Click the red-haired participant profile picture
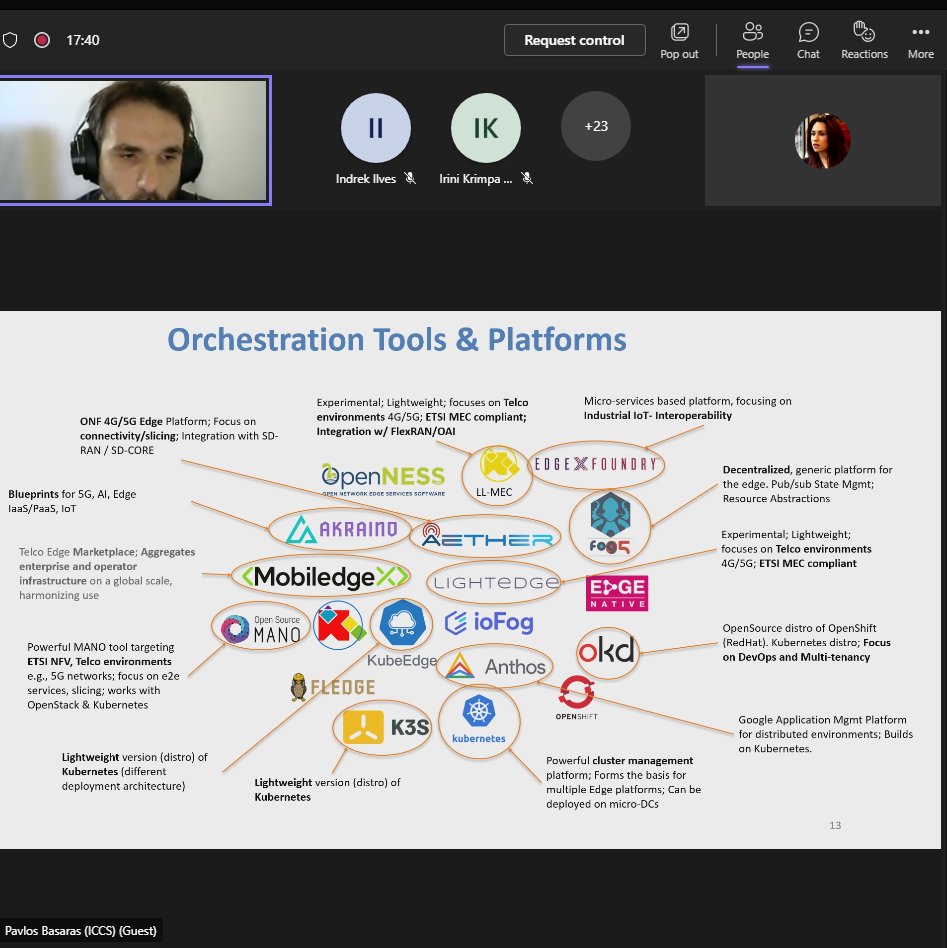 click(822, 141)
